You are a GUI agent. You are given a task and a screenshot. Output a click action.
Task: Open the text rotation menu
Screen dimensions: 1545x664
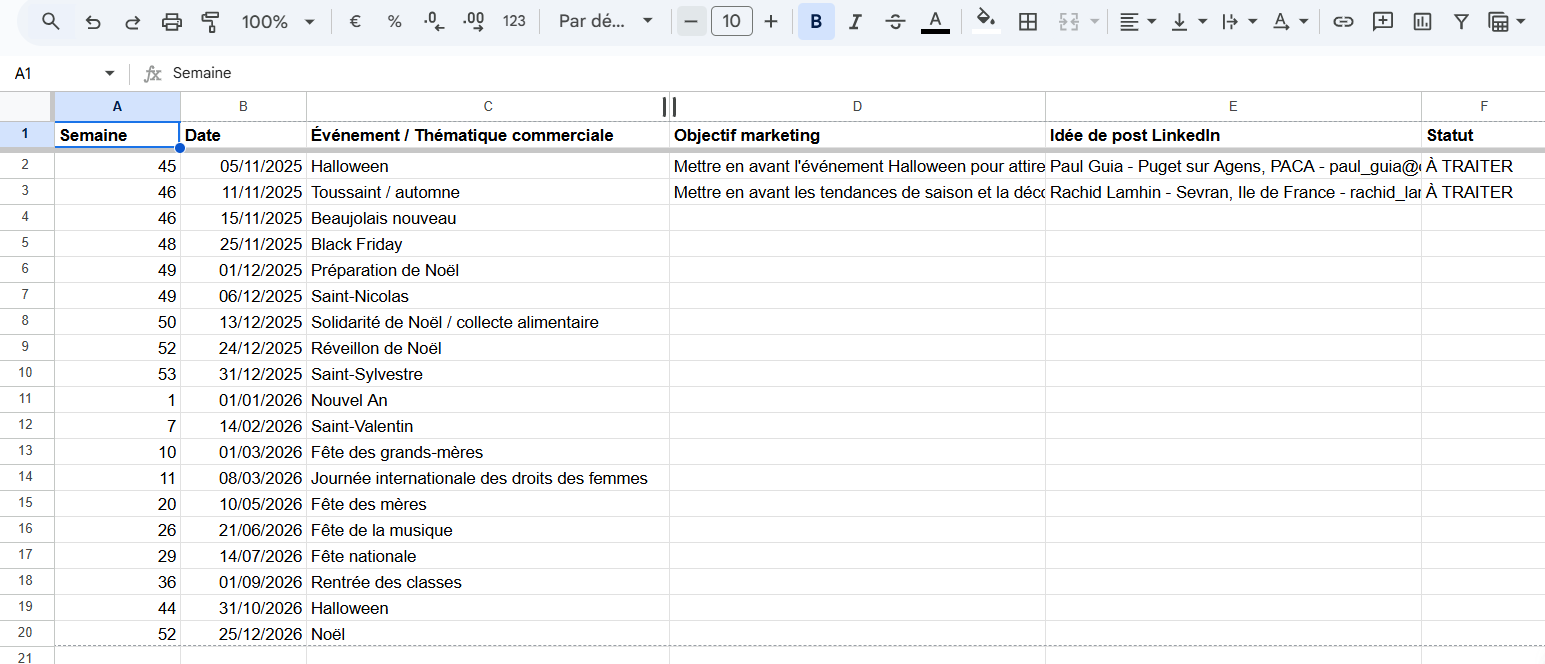pyautogui.click(x=1290, y=22)
